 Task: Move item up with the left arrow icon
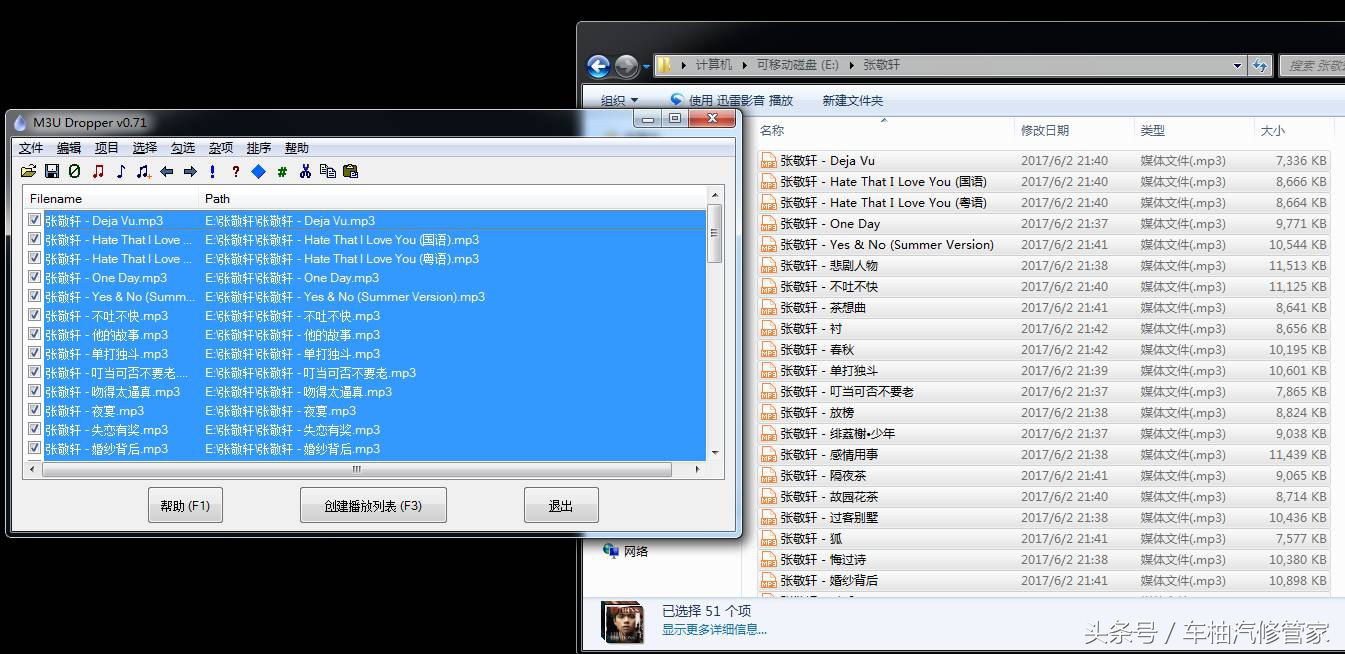tap(166, 171)
